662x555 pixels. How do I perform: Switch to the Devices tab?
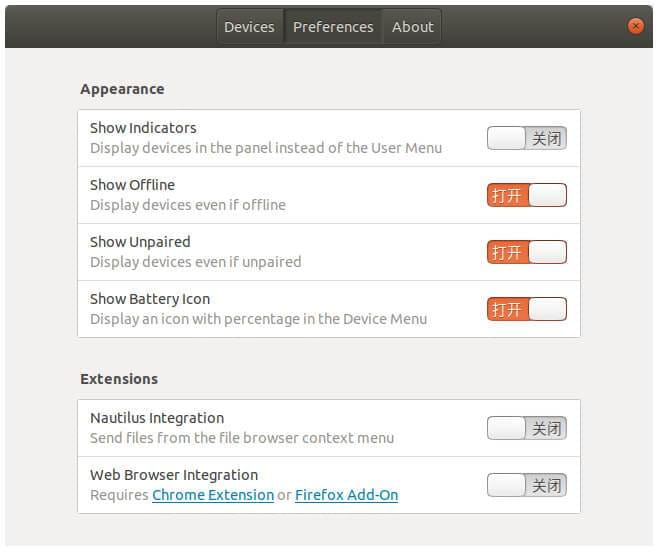tap(249, 27)
